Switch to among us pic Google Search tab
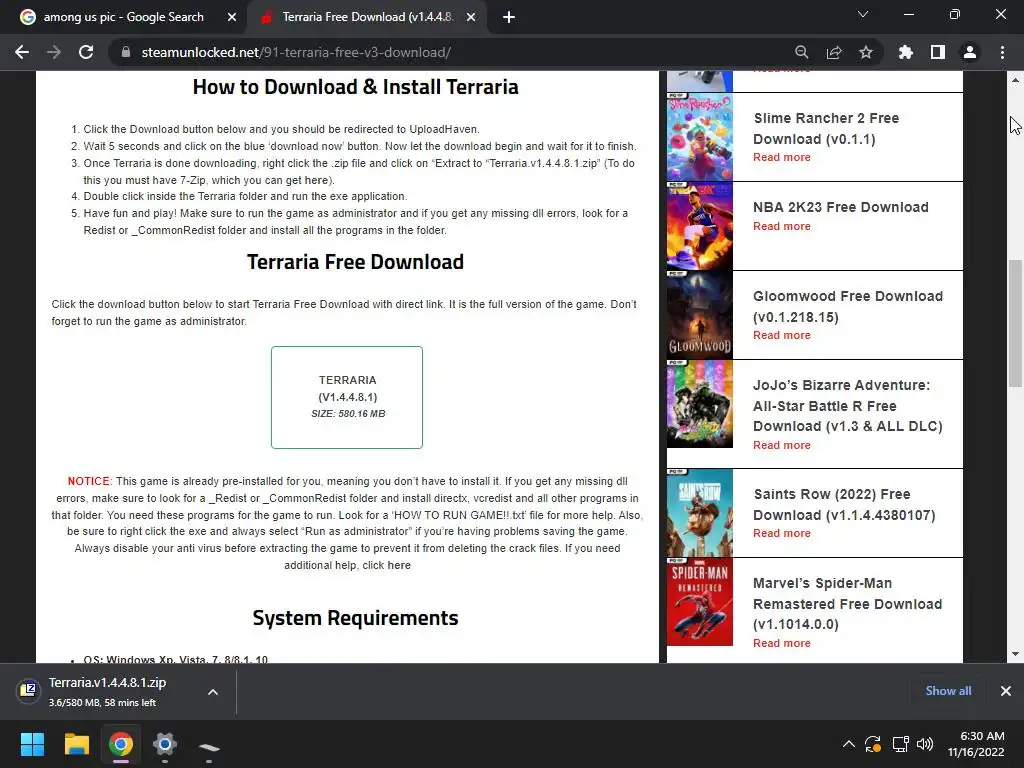 [124, 17]
